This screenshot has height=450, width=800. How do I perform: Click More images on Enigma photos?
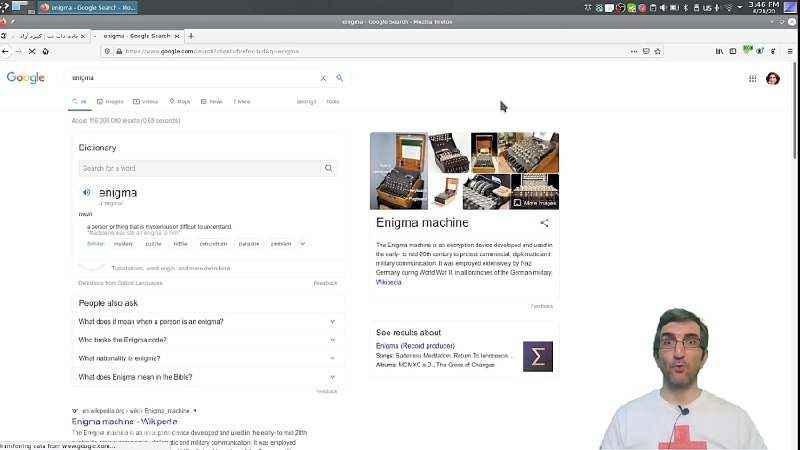pyautogui.click(x=535, y=203)
